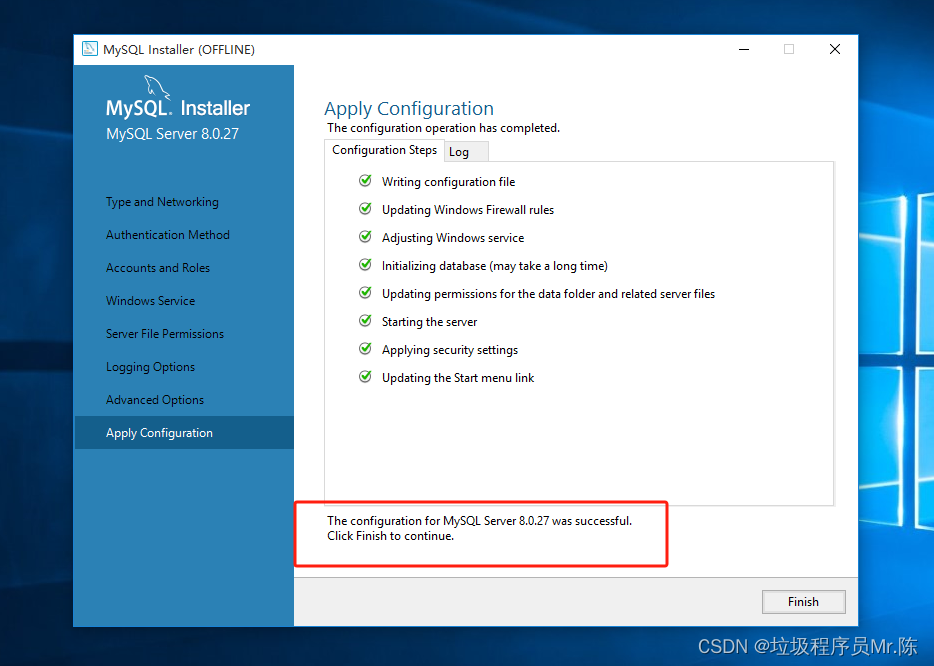Click the check icon beside Initializing database

point(365,264)
